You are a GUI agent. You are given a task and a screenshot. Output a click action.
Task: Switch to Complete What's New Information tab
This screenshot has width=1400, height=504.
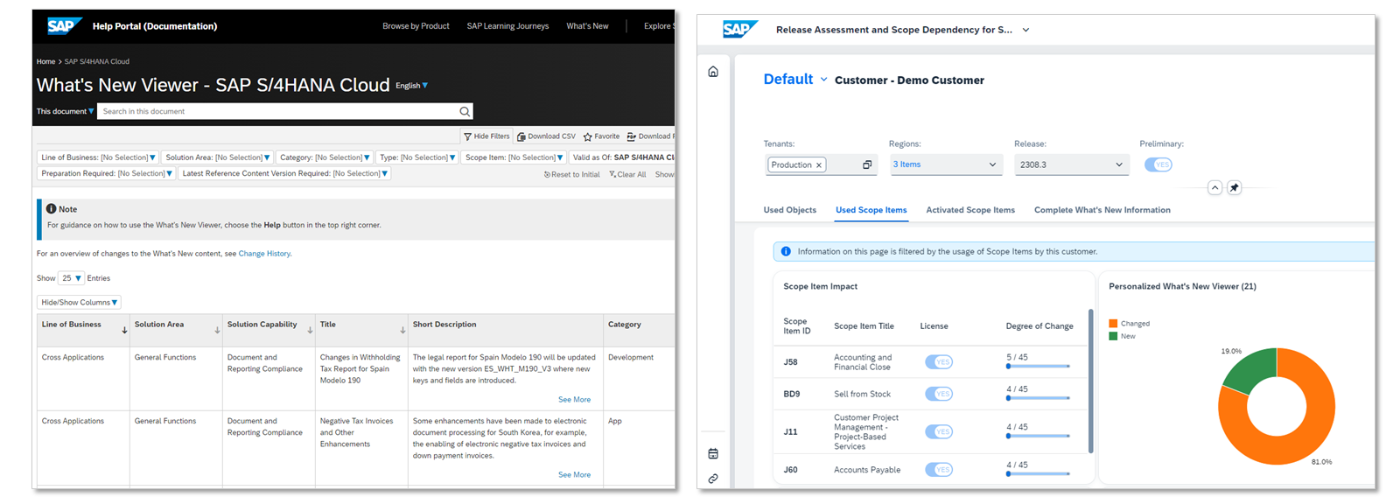(x=1102, y=210)
